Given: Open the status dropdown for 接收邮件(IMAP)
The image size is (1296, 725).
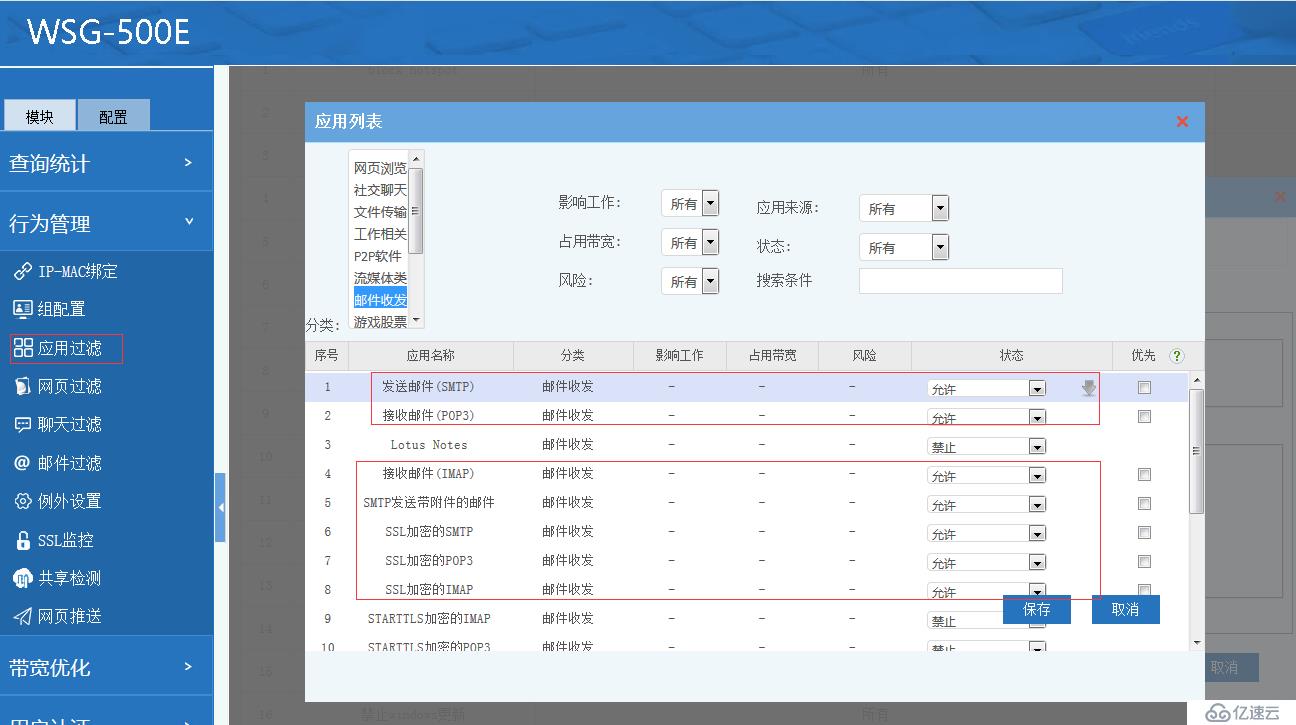Looking at the screenshot, I should [x=987, y=476].
